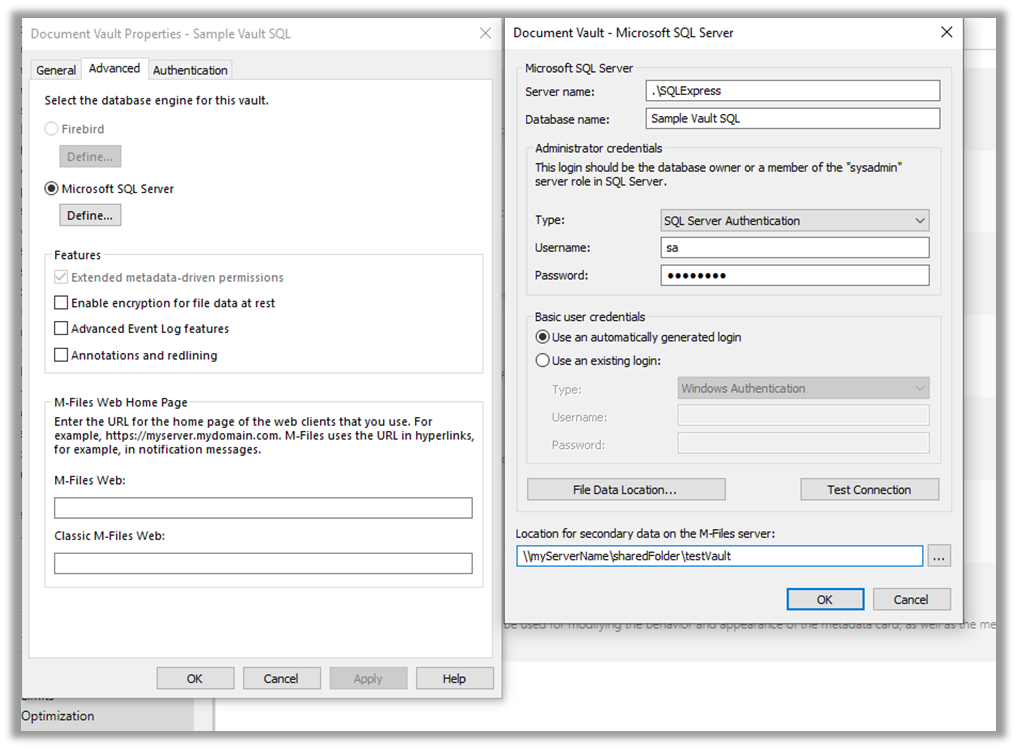
Task: Open File Data Location settings
Action: pos(625,490)
